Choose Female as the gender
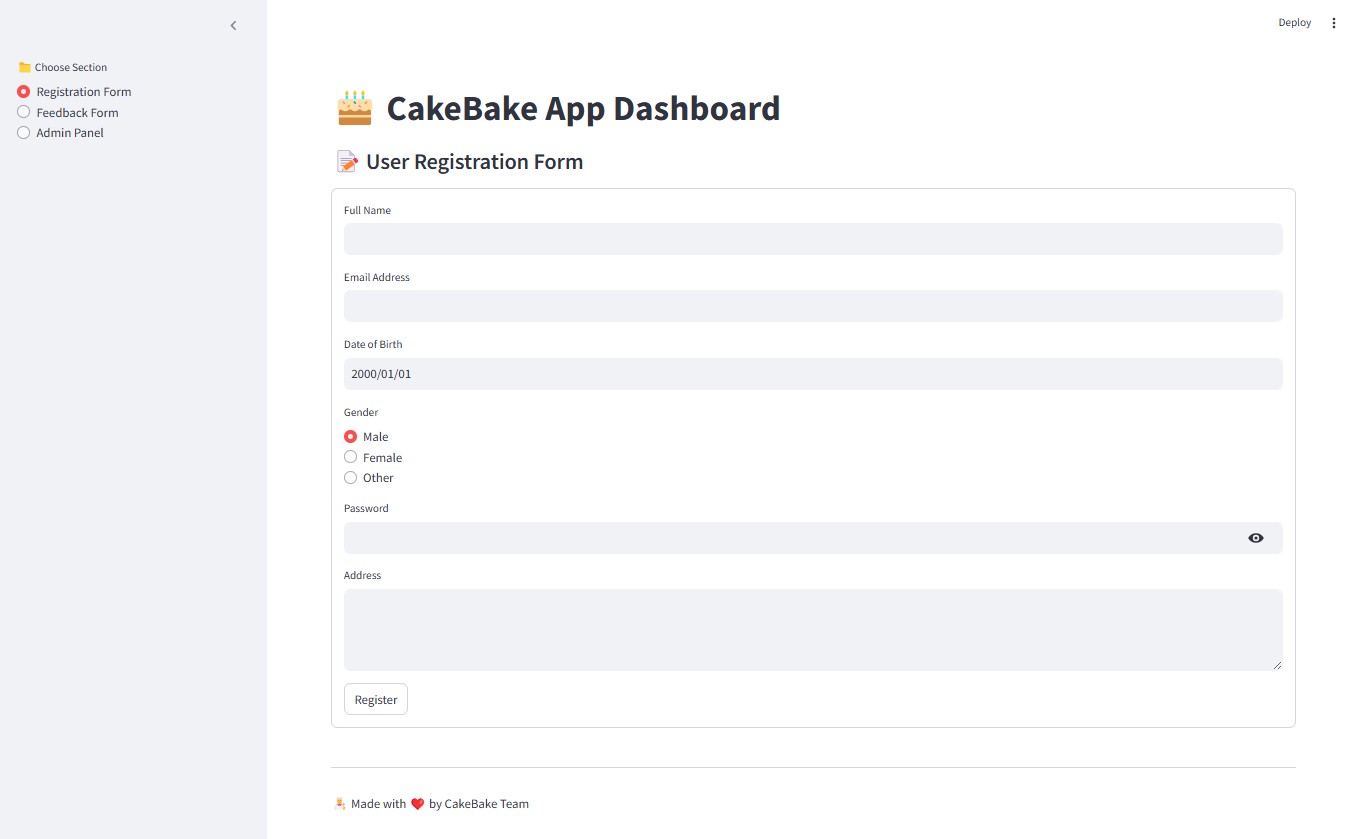 pyautogui.click(x=351, y=456)
